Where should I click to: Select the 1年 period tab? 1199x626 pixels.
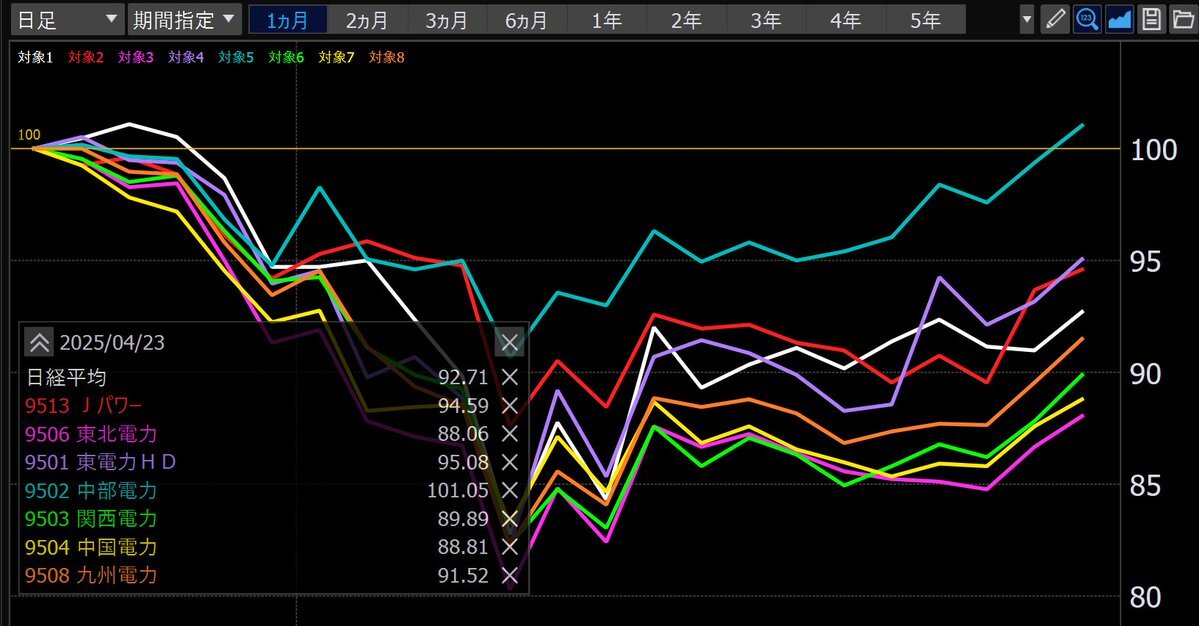606,20
